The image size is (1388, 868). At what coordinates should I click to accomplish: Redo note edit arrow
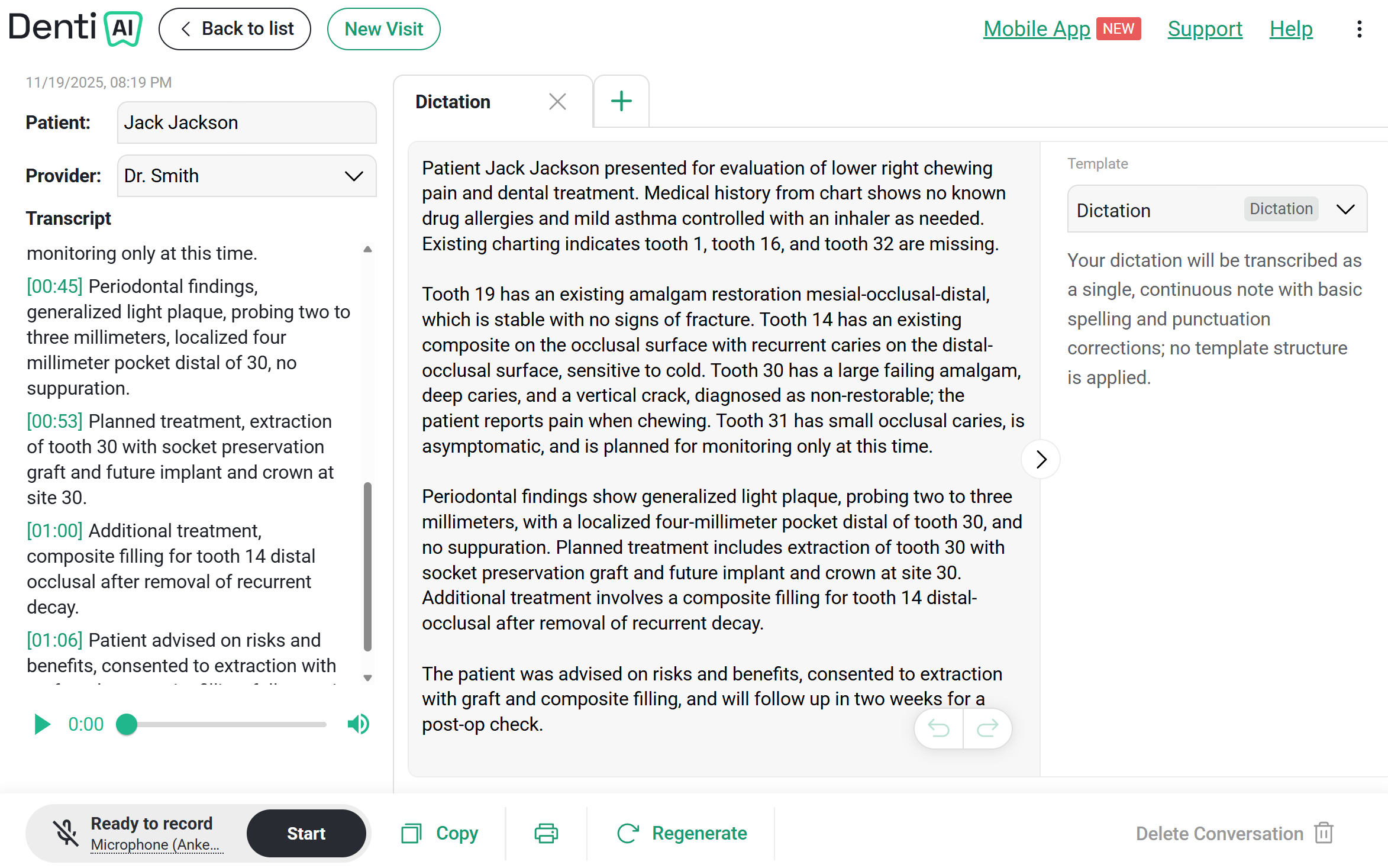(987, 728)
